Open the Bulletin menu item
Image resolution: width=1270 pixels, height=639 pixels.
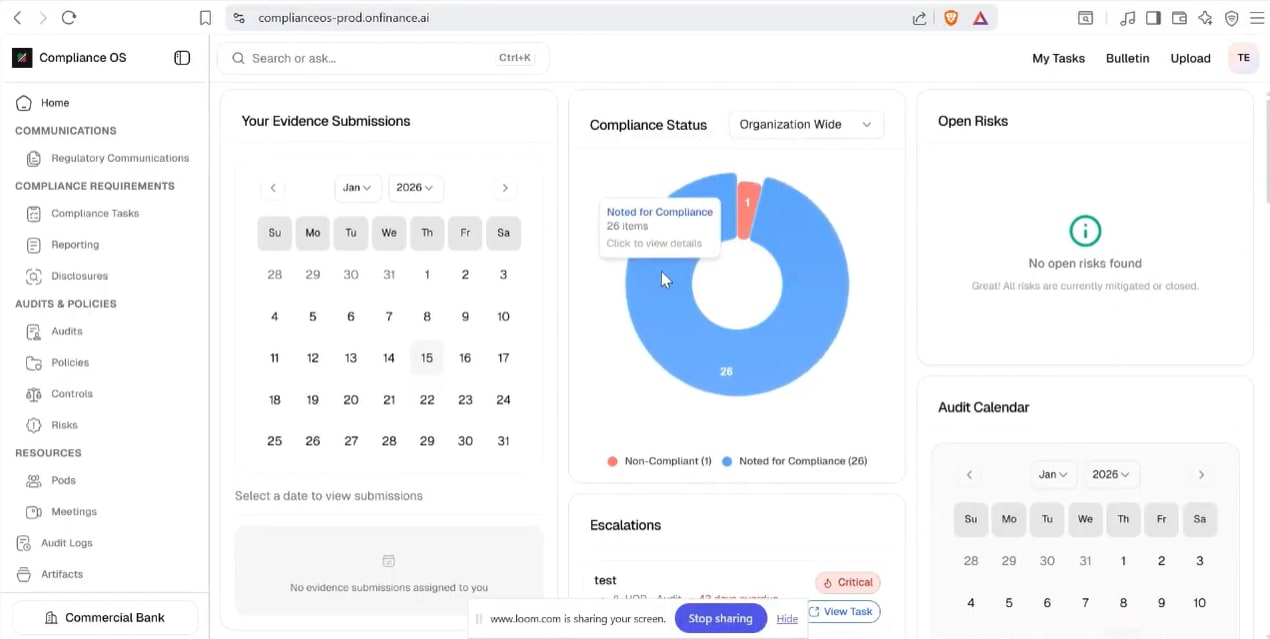1127,58
